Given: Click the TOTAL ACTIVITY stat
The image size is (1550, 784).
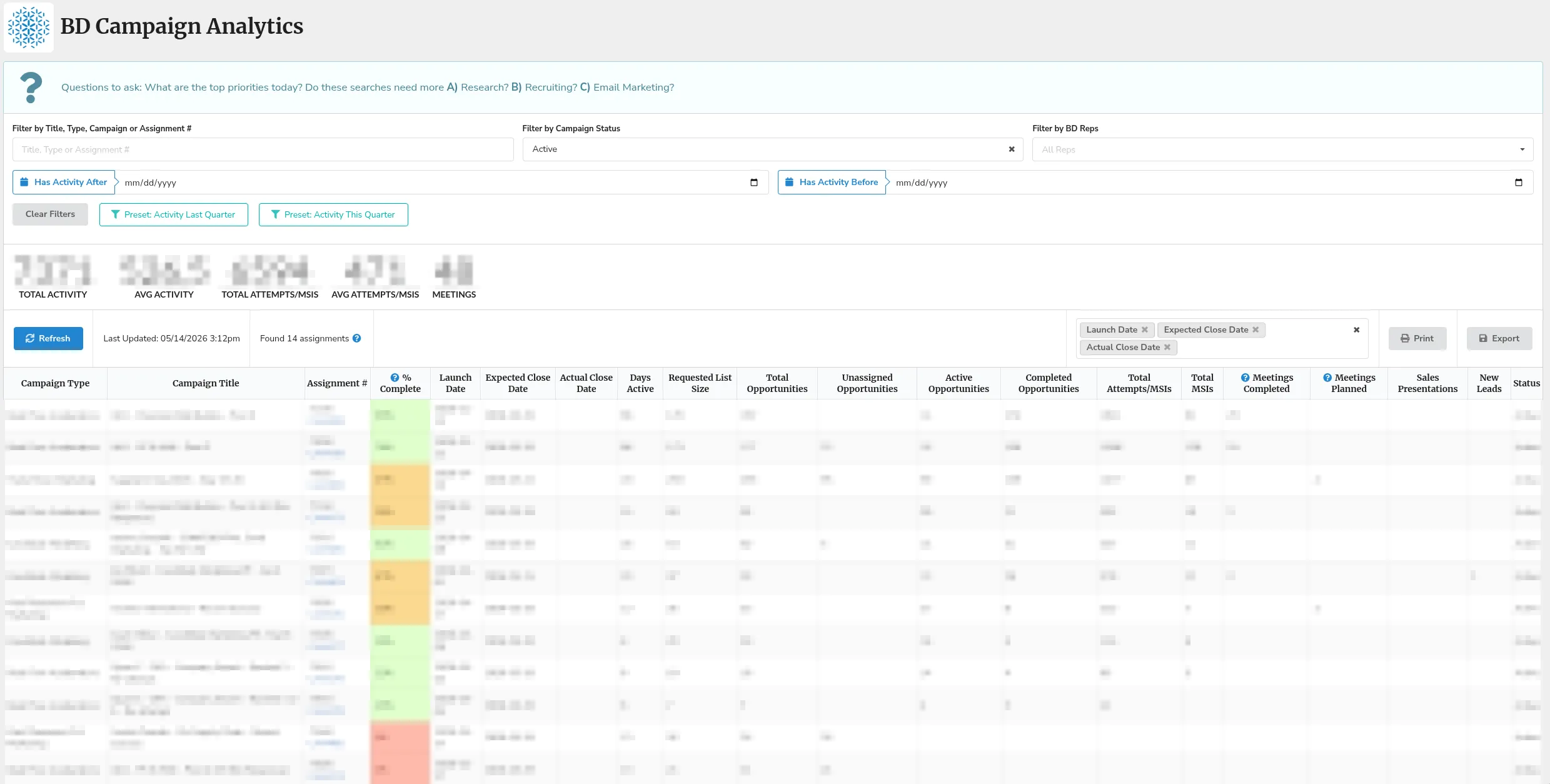Looking at the screenshot, I should [x=53, y=277].
